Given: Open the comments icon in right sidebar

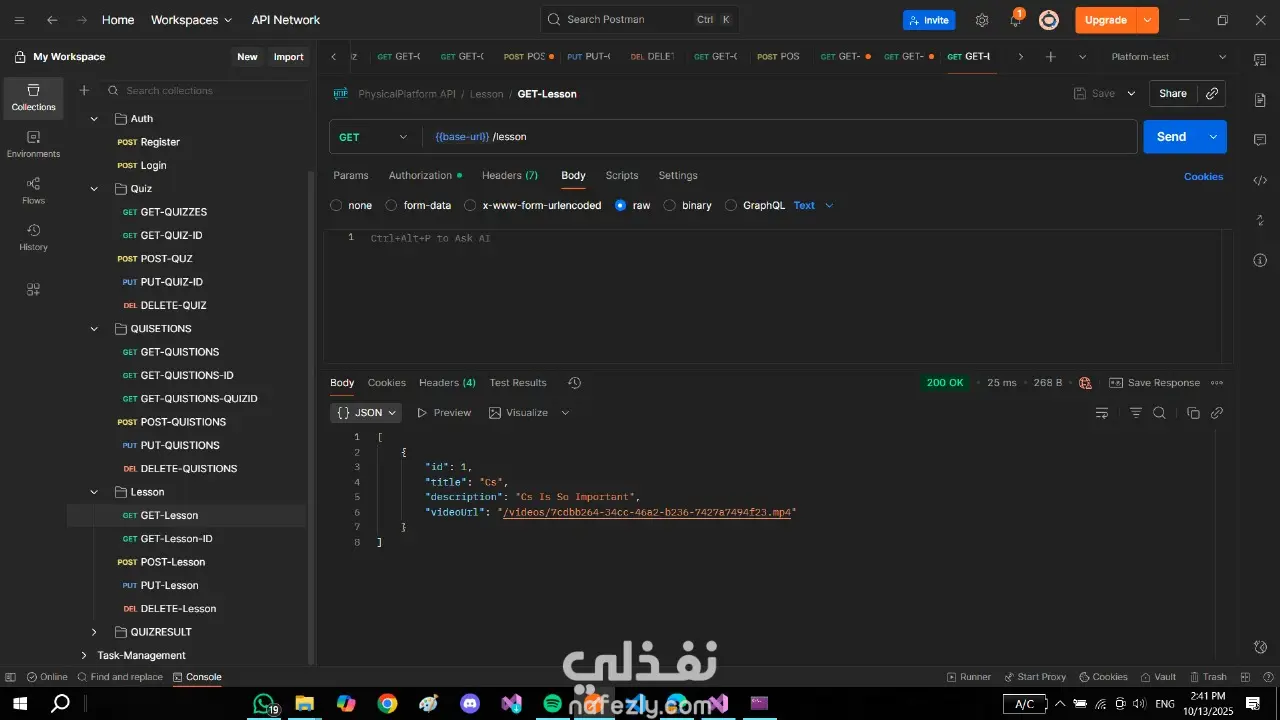Looking at the screenshot, I should [x=1260, y=140].
